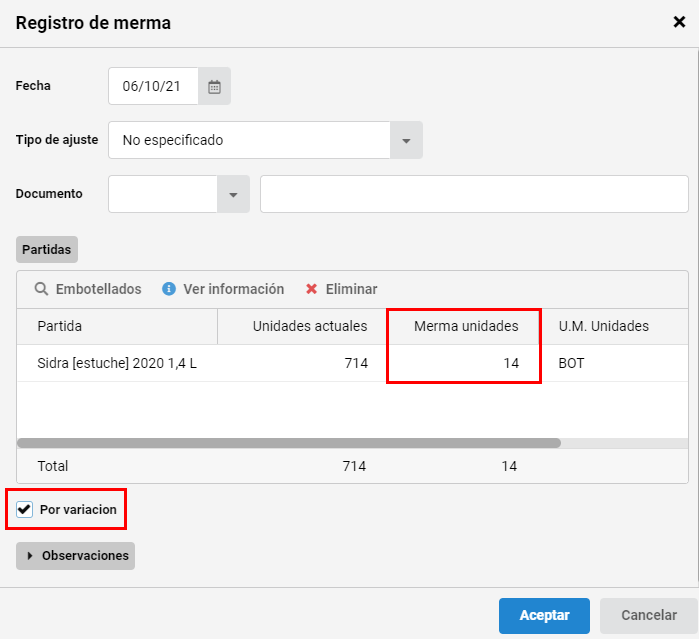Click the Ver información toolbar label
The height and width of the screenshot is (639, 699).
pos(234,289)
